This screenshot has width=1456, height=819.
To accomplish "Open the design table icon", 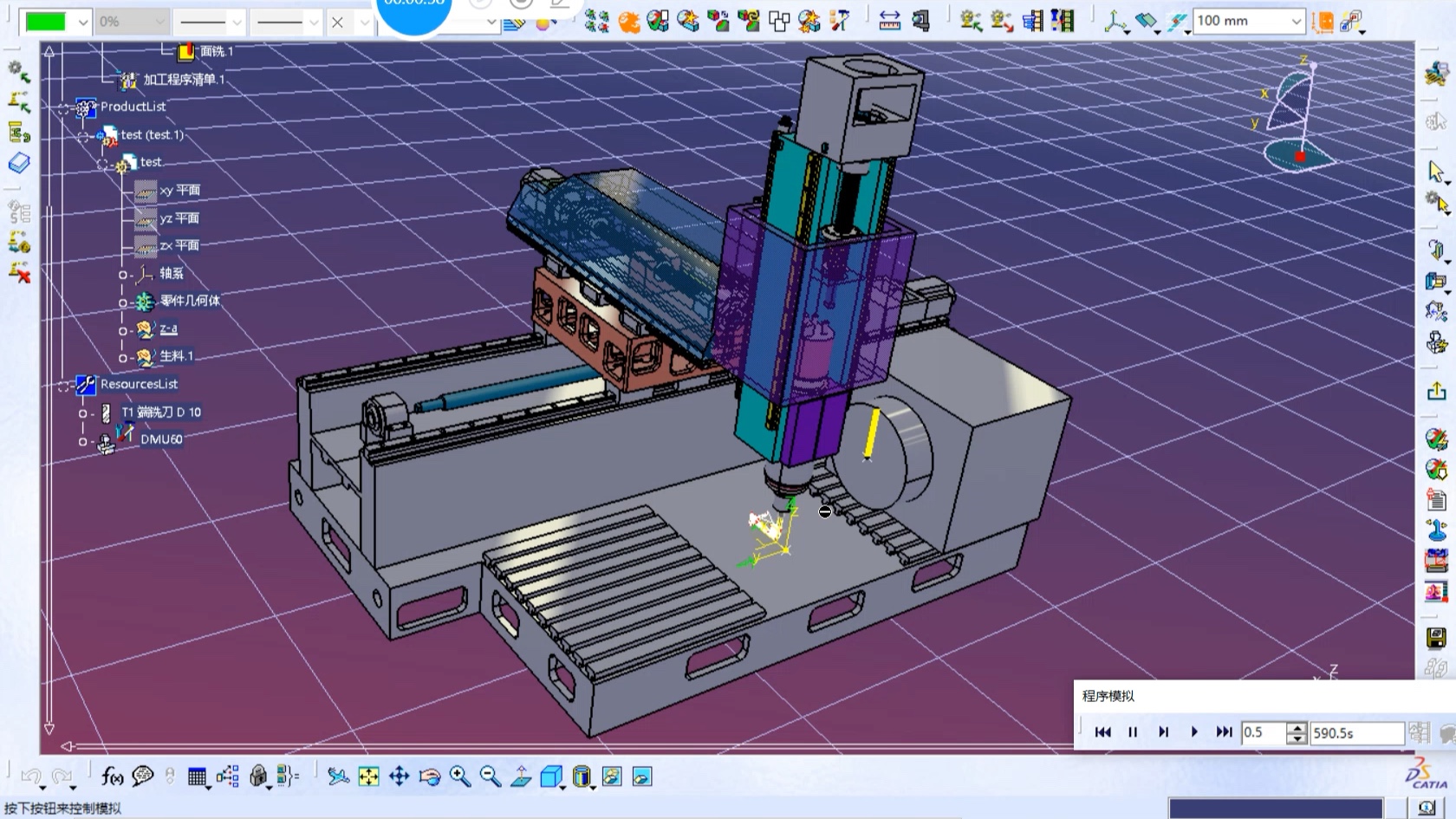I will (x=197, y=777).
